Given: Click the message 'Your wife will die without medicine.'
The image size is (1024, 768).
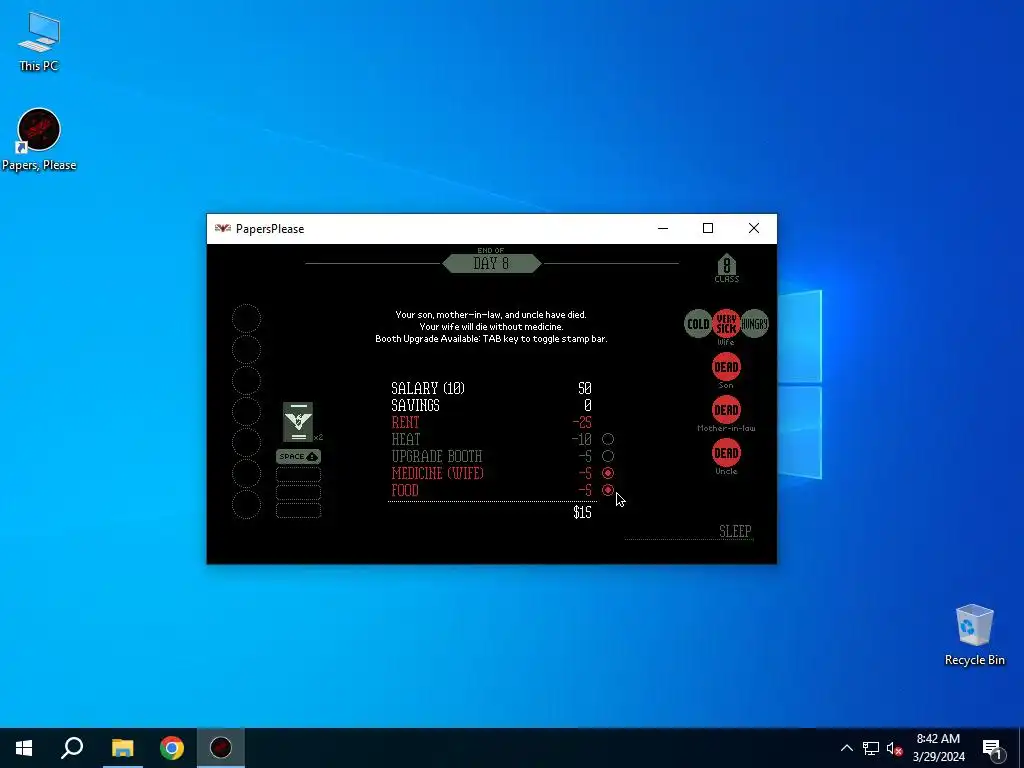Looking at the screenshot, I should click(x=491, y=327).
